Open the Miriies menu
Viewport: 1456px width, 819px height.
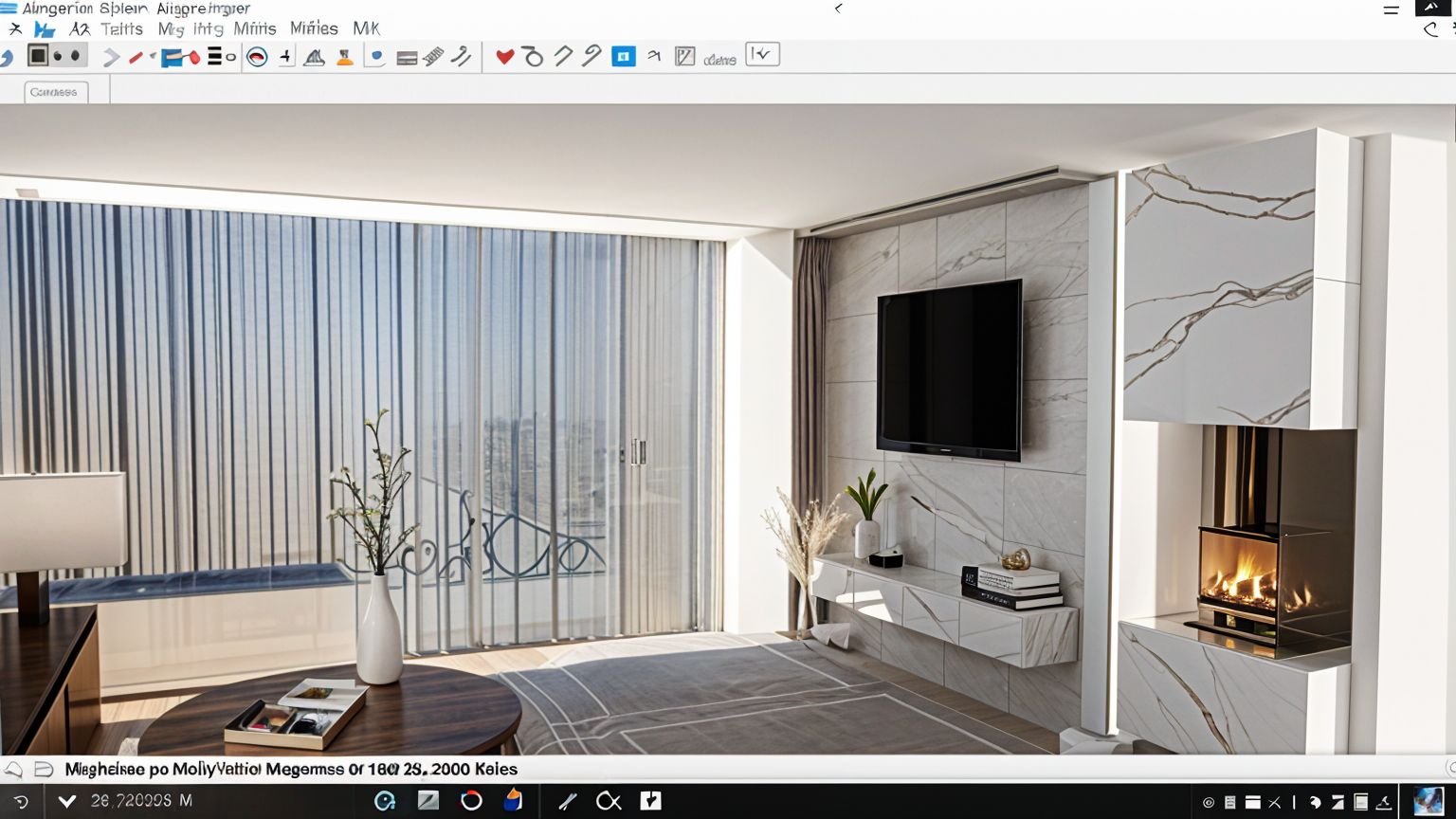click(314, 29)
